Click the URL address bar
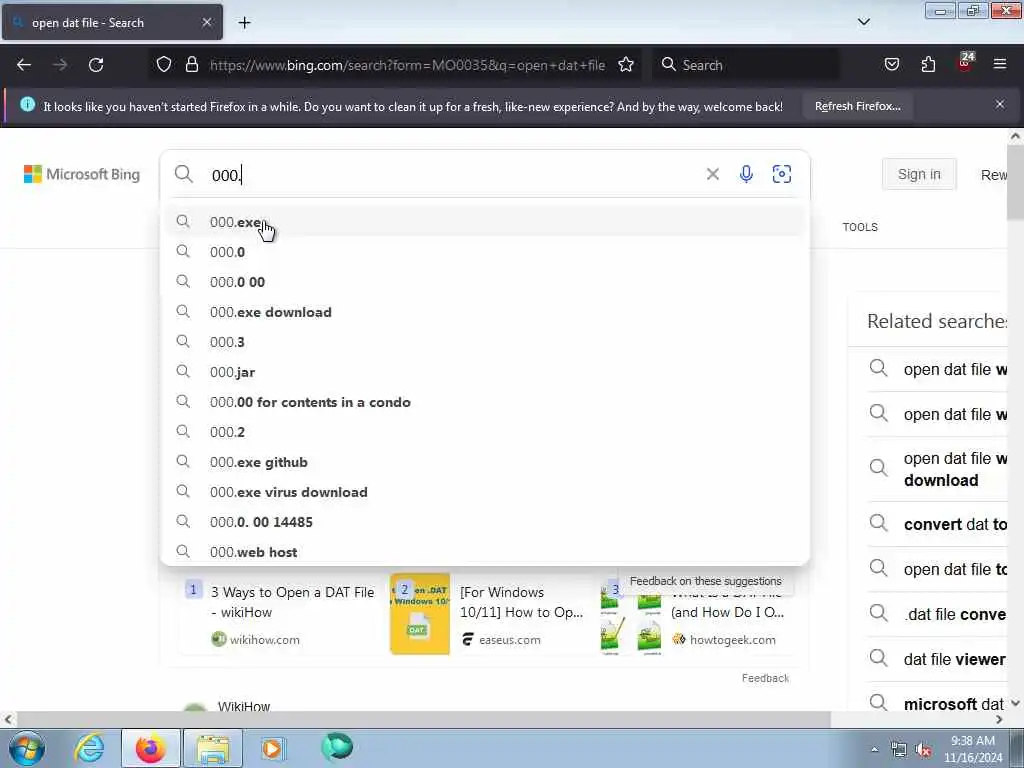This screenshot has width=1024, height=768. (x=407, y=65)
